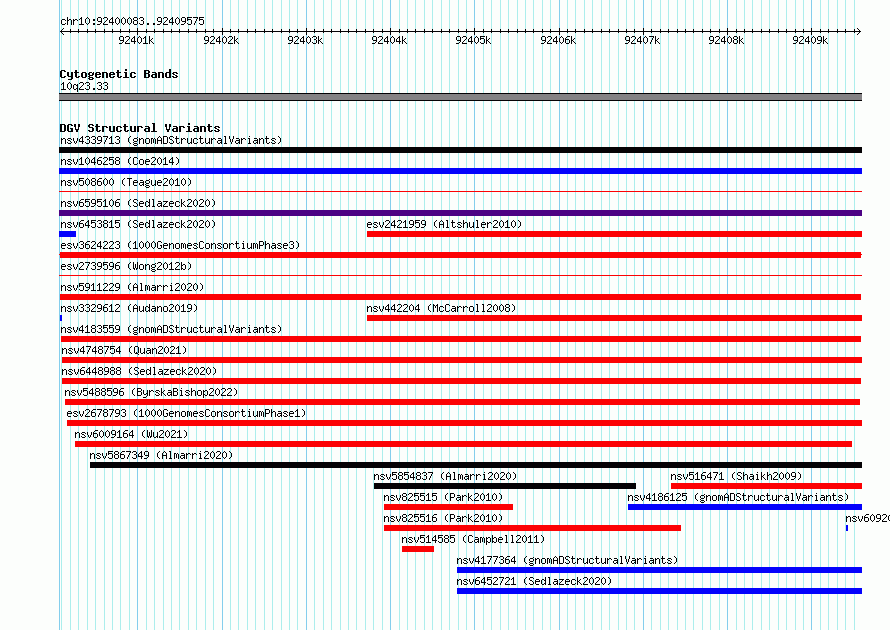The image size is (890, 630).
Task: Click the 92402k ruler label
Action: pyautogui.click(x=221, y=40)
